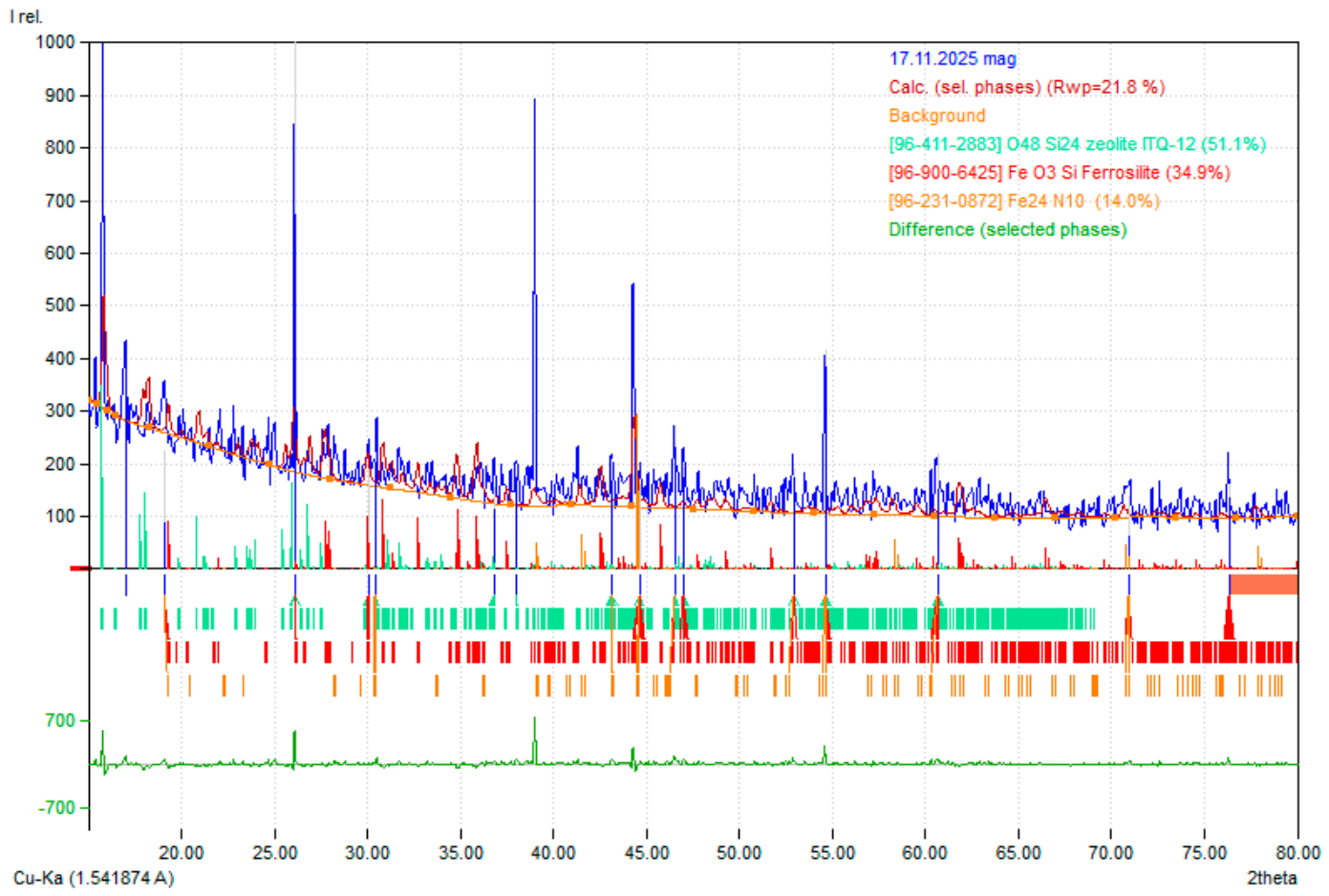Click the 40.00 tick label on 2theta axis

(553, 853)
